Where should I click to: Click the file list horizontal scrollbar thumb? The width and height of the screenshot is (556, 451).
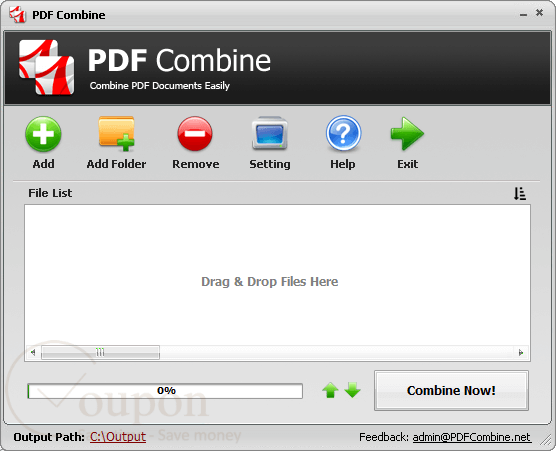[100, 352]
